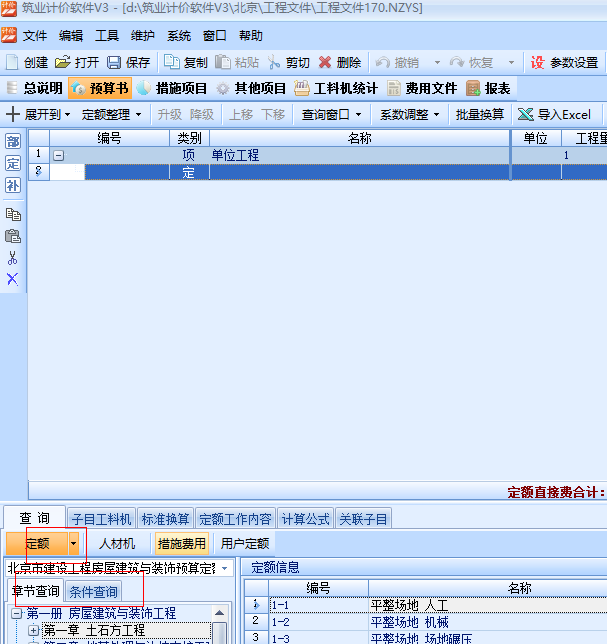The image size is (607, 644).
Task: Open the 维护 menu
Action: click(x=143, y=35)
